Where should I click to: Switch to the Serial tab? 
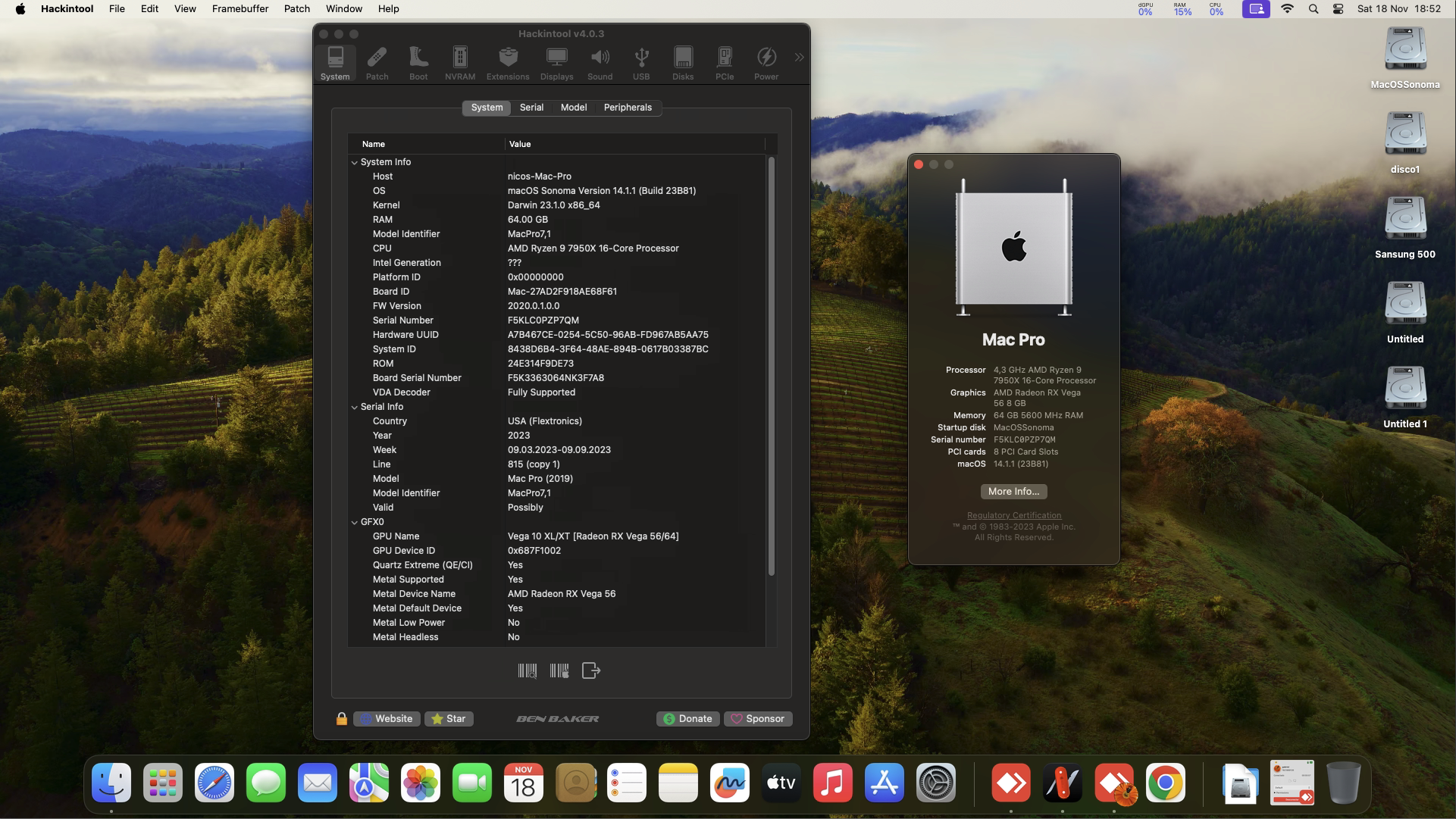[531, 108]
